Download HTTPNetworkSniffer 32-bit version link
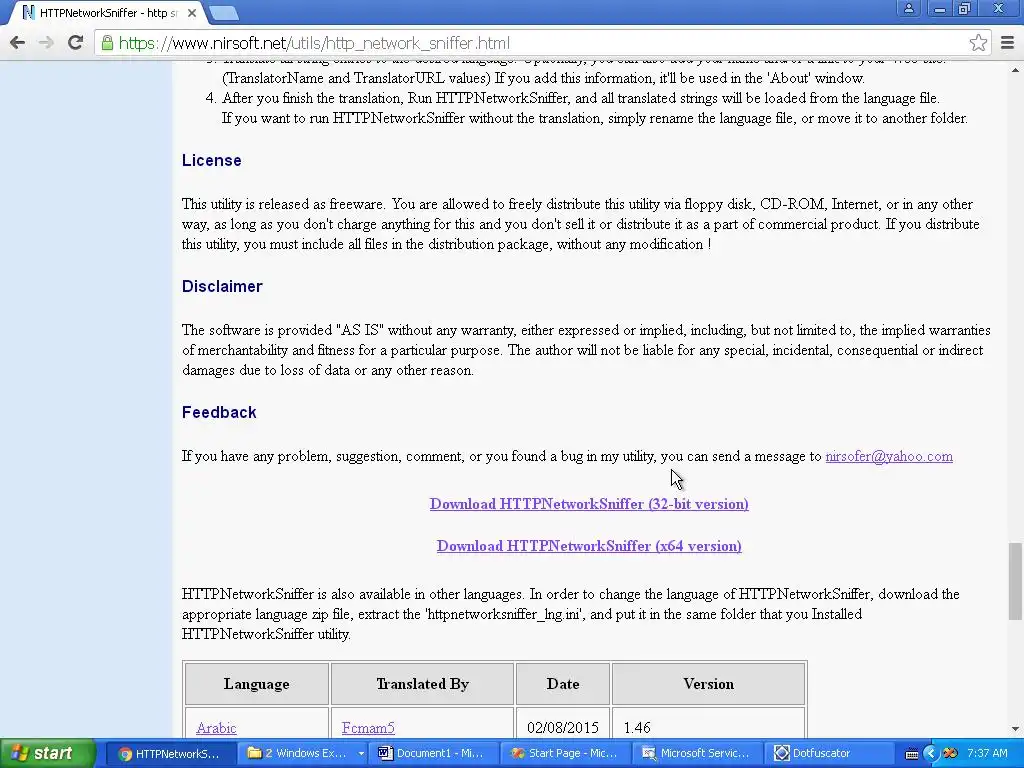The height and width of the screenshot is (768, 1024). tap(589, 504)
